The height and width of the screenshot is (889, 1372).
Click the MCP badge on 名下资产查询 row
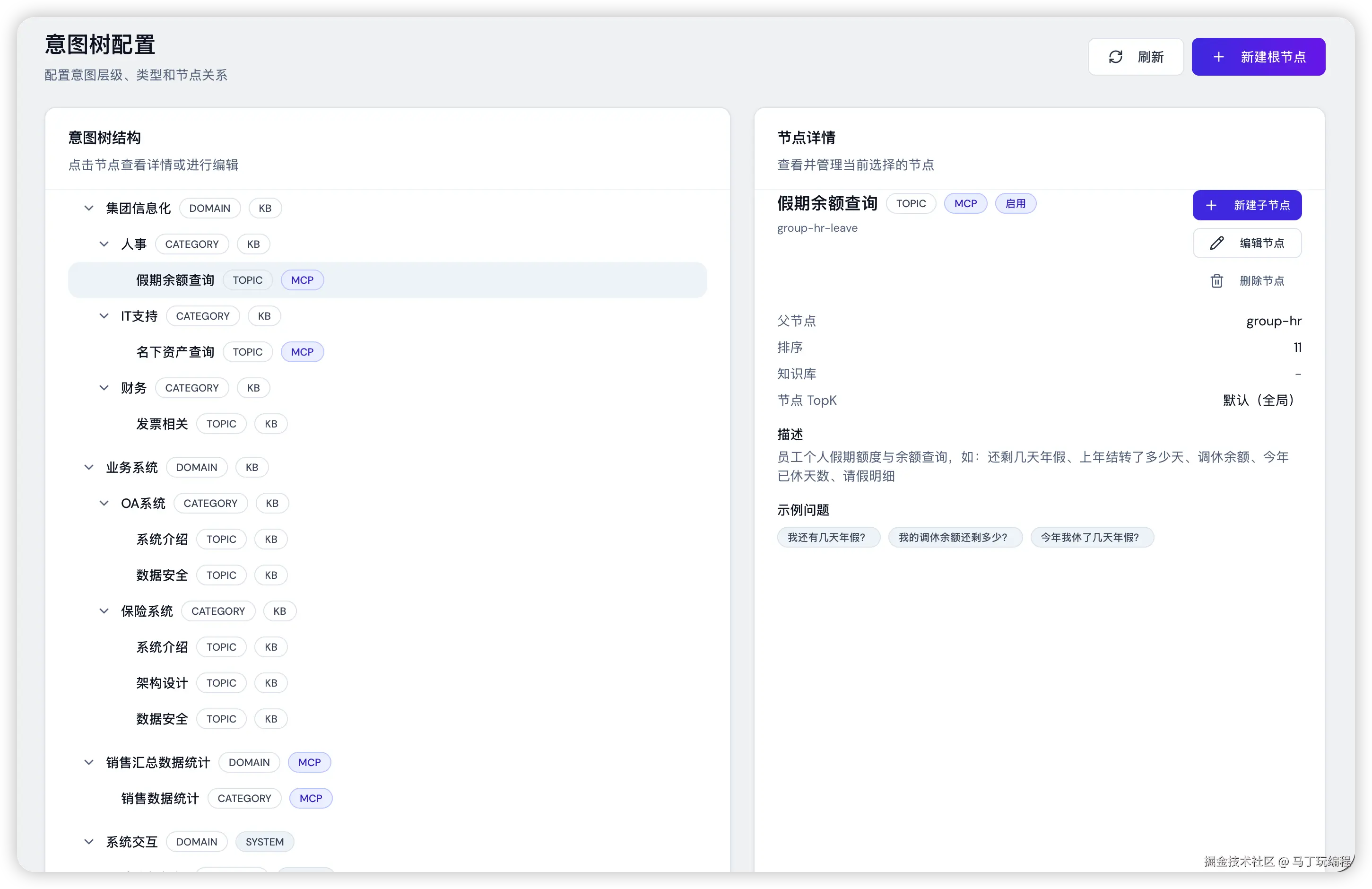302,352
